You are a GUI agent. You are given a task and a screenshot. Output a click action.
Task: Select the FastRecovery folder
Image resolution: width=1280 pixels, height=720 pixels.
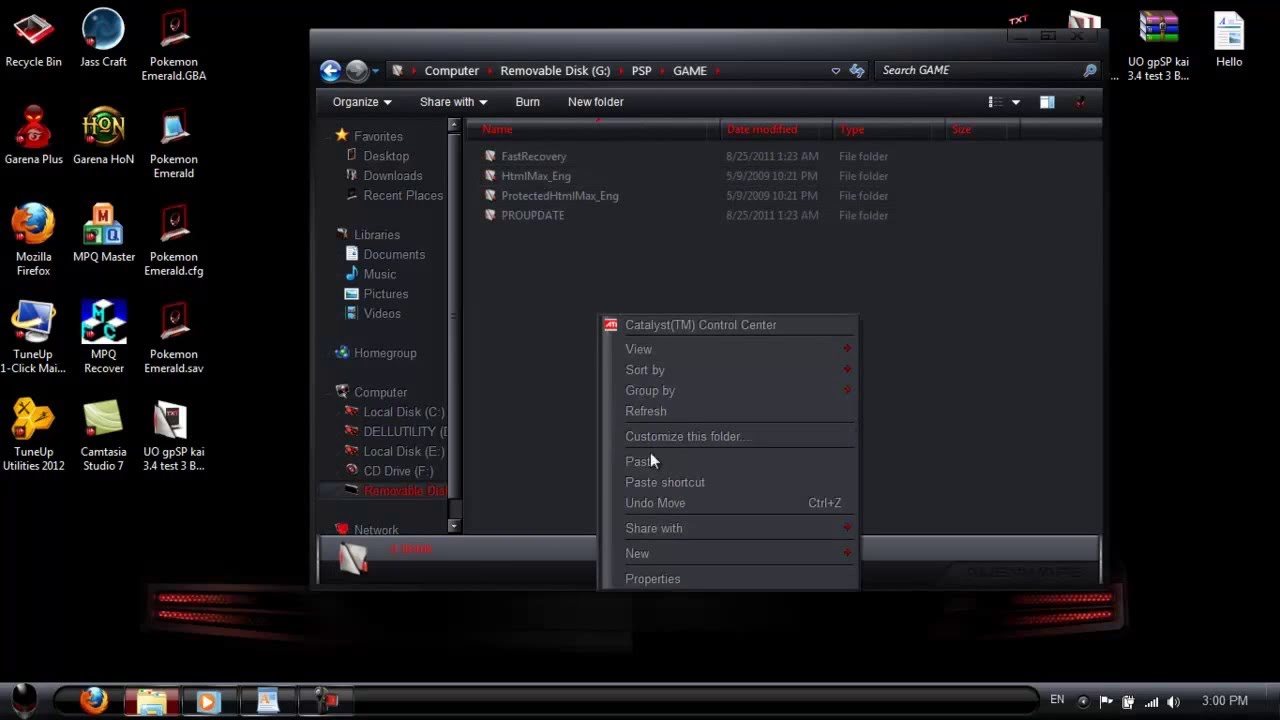(533, 156)
